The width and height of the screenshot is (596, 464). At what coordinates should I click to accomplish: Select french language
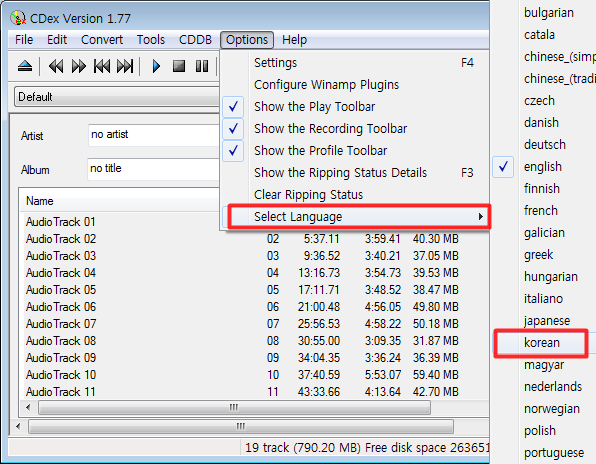pyautogui.click(x=541, y=211)
